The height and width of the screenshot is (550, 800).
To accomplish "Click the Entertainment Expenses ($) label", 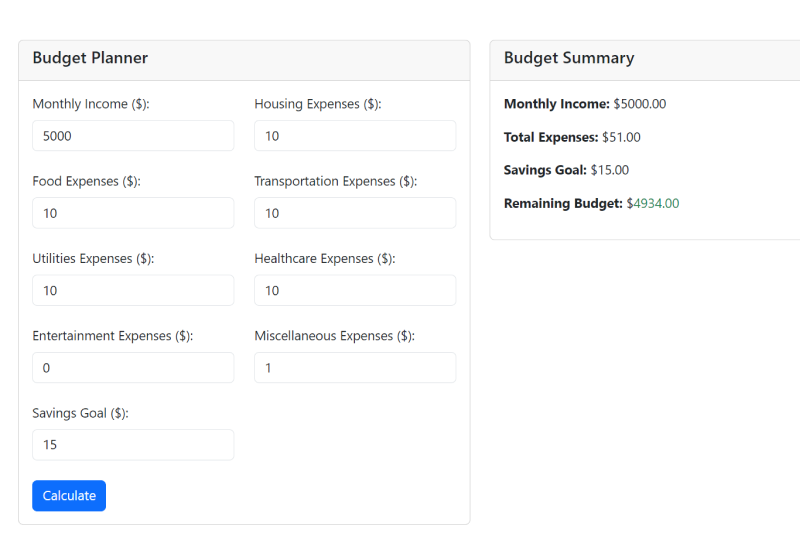I will [113, 336].
